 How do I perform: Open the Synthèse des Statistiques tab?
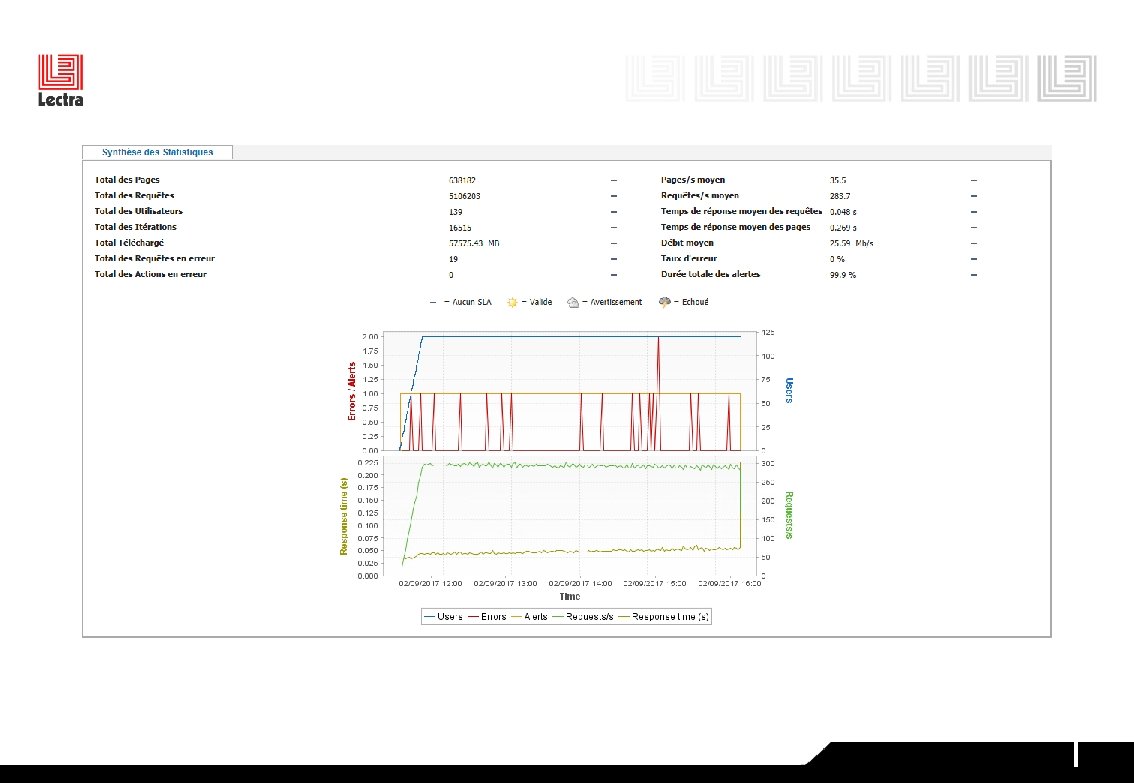point(157,152)
